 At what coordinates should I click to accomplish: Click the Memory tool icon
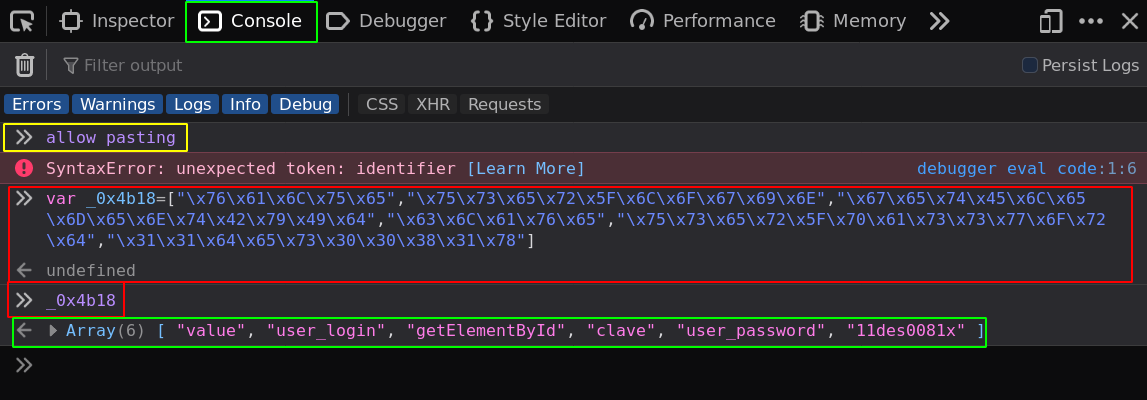coord(813,21)
